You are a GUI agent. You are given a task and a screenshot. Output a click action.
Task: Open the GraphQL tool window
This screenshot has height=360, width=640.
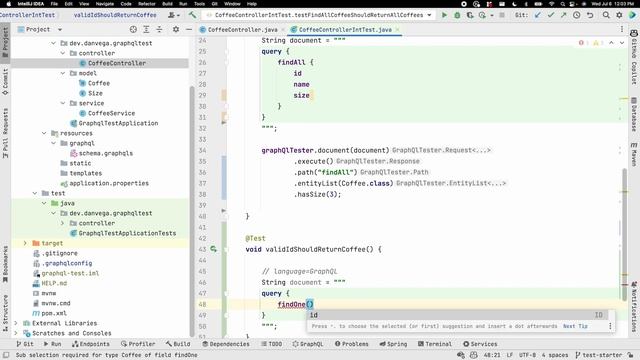pyautogui.click(x=308, y=344)
